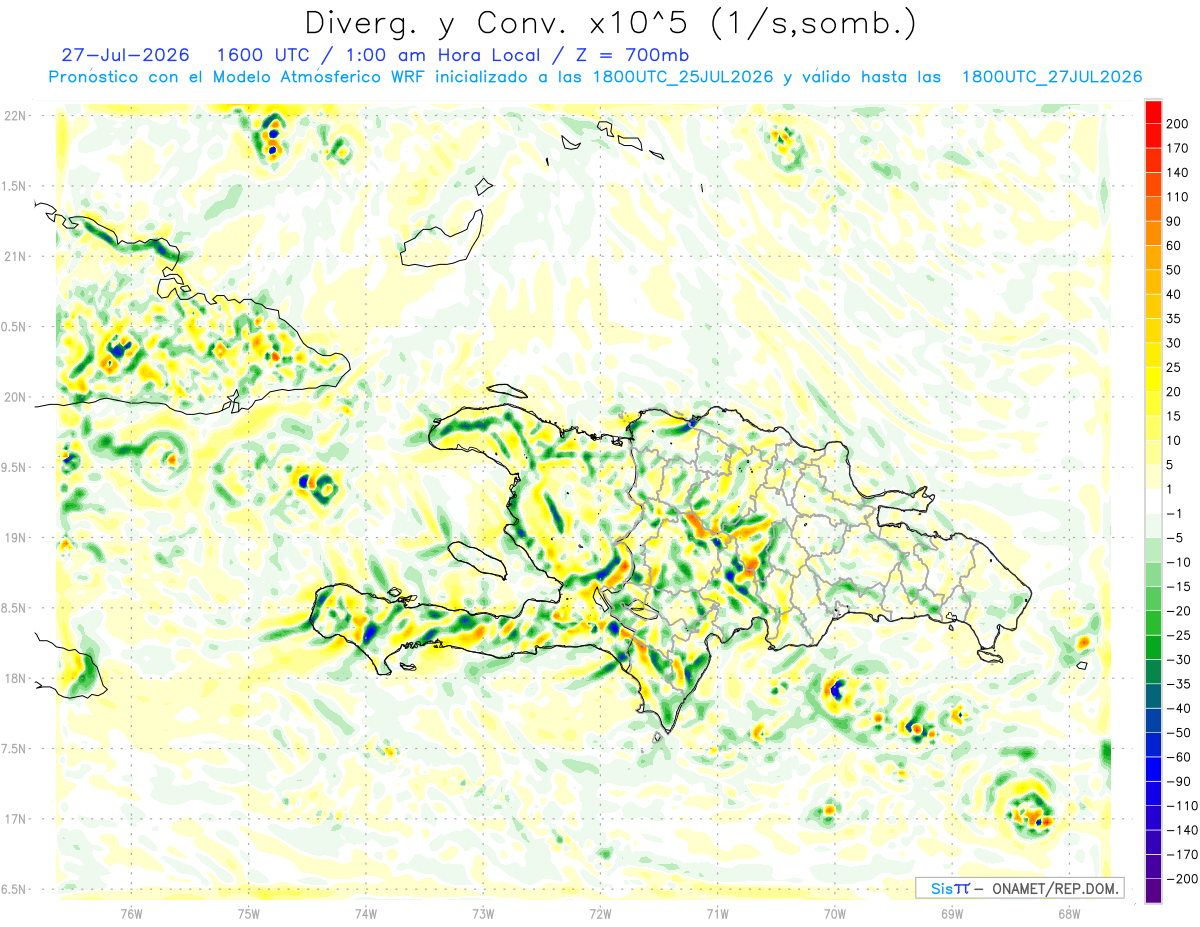The width and height of the screenshot is (1200, 927).
Task: Click the dark purple swatch at scale bottom
Action: 1153,890
